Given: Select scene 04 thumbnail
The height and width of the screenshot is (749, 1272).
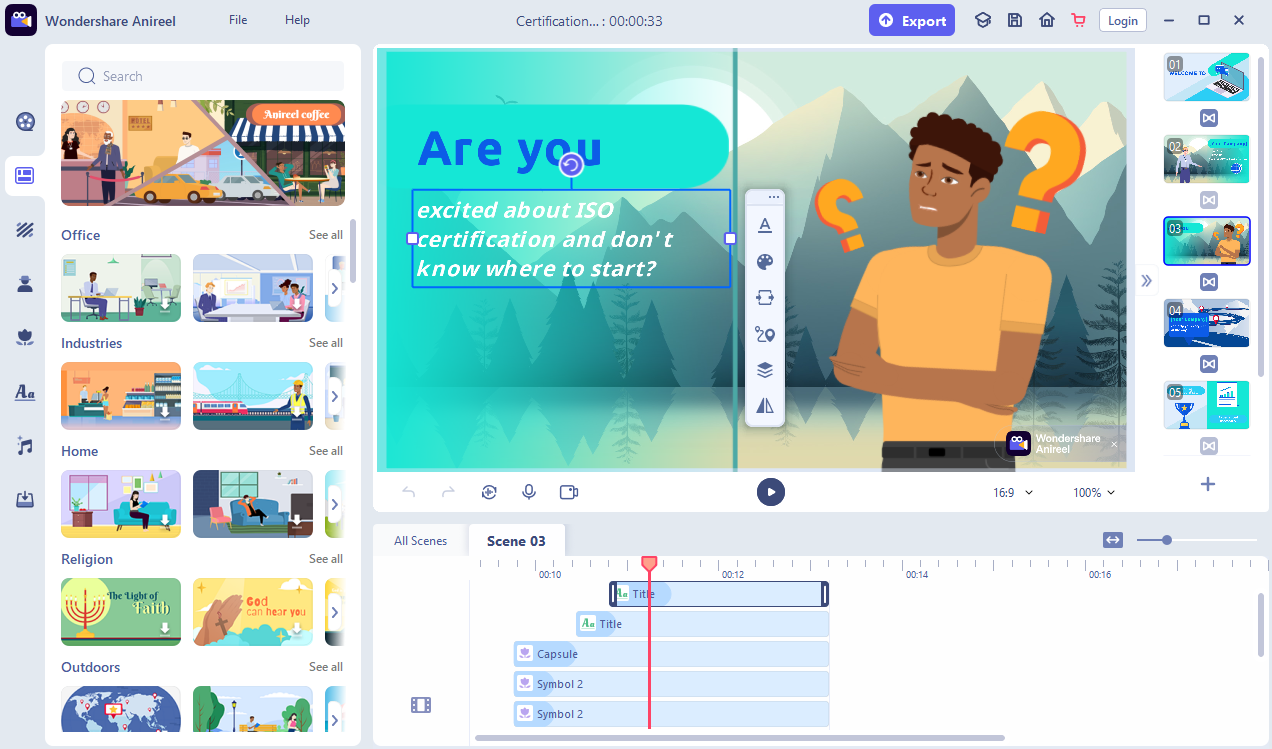Looking at the screenshot, I should [1207, 323].
